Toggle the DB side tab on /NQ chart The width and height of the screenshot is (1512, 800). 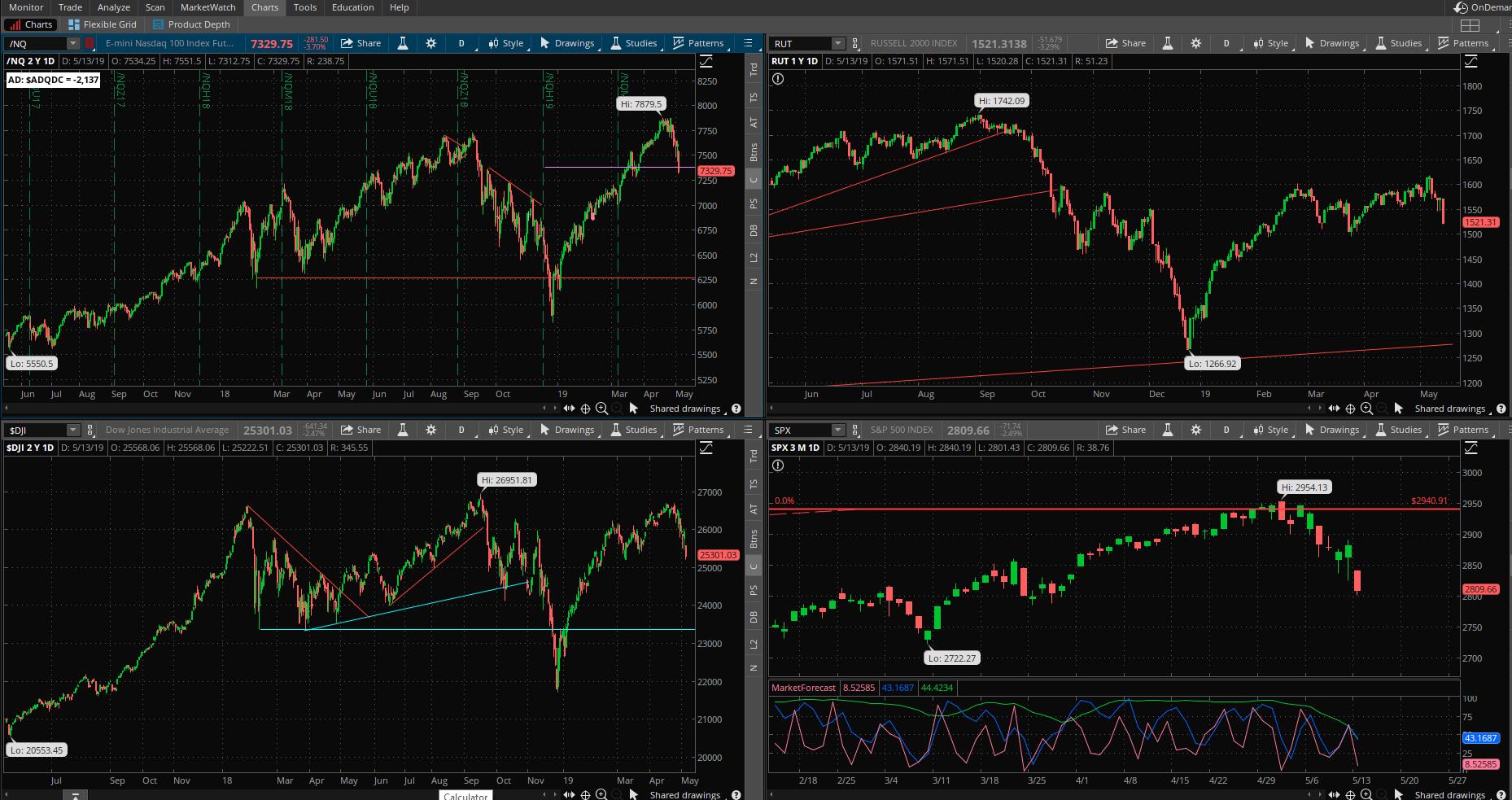(x=754, y=230)
